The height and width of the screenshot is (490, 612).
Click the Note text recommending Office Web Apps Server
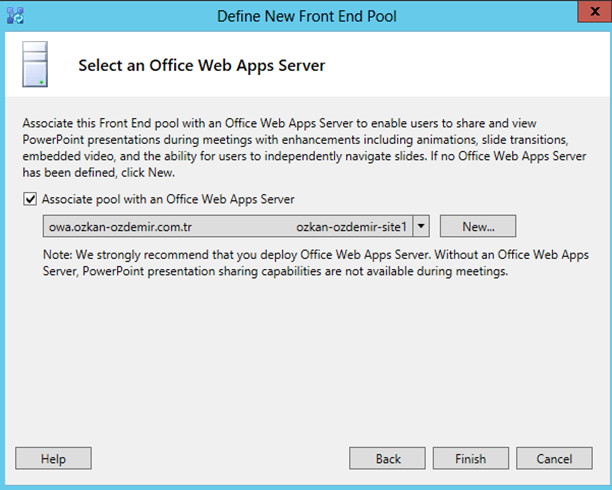pos(316,263)
